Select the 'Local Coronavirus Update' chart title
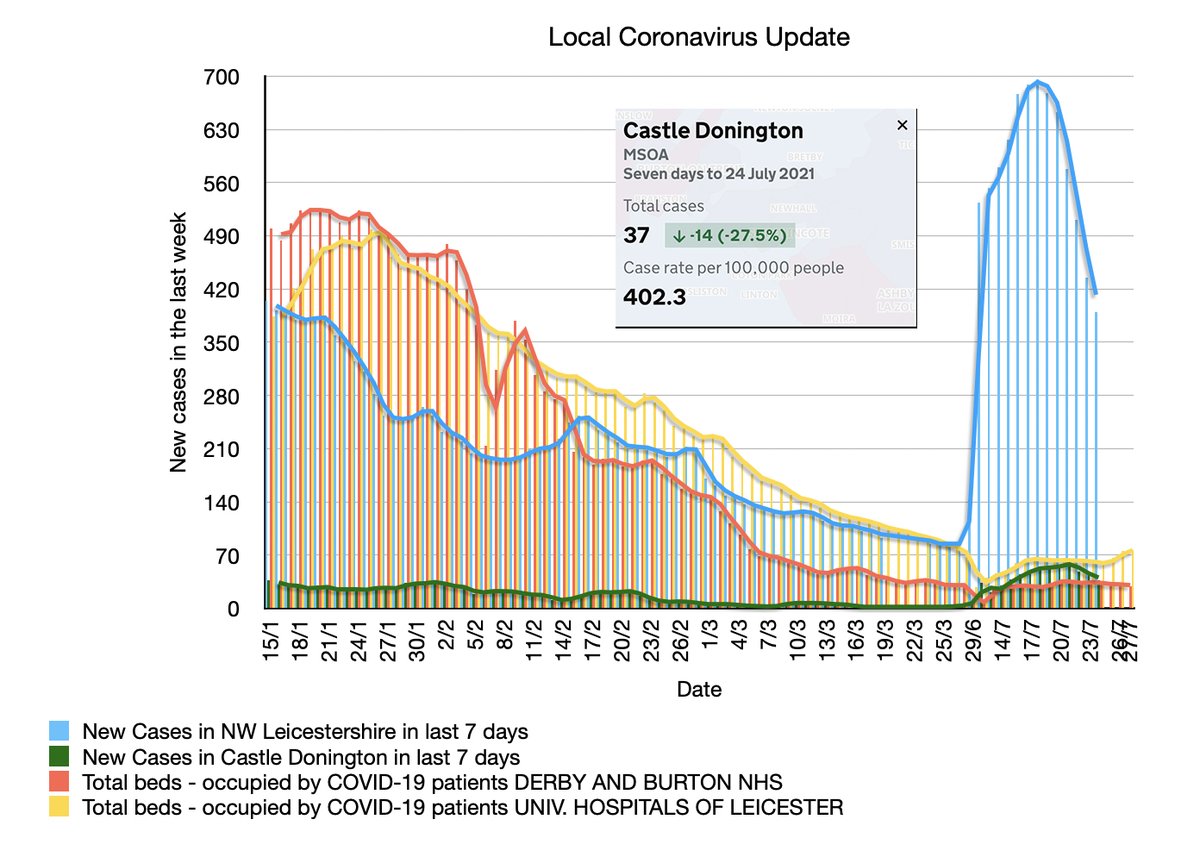This screenshot has width=1200, height=857. [699, 38]
